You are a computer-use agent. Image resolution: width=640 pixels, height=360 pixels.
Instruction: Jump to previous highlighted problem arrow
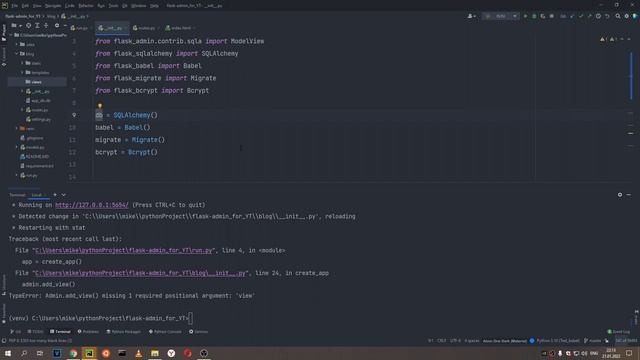(622, 39)
